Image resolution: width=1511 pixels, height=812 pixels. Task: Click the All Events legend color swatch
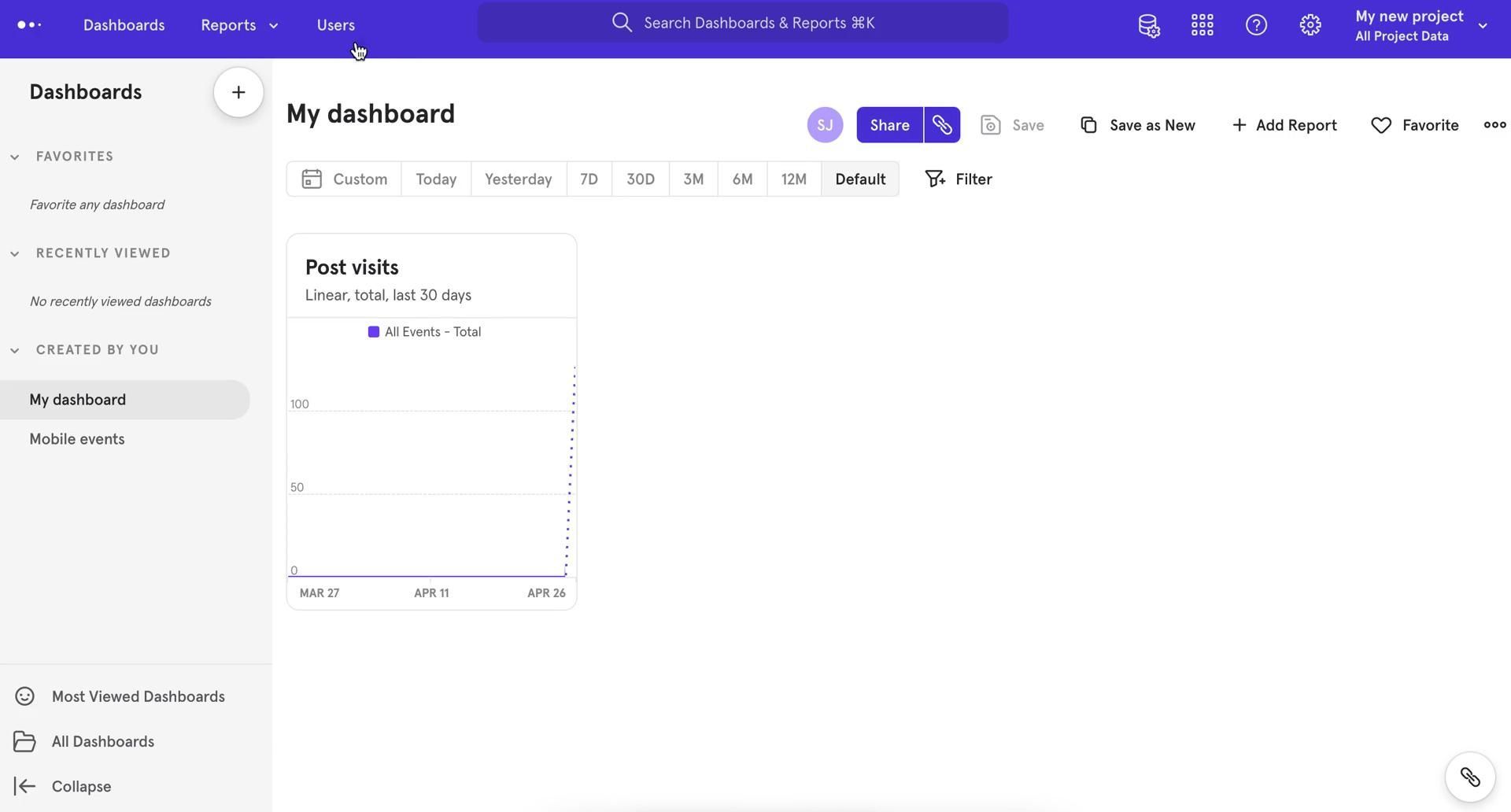374,332
